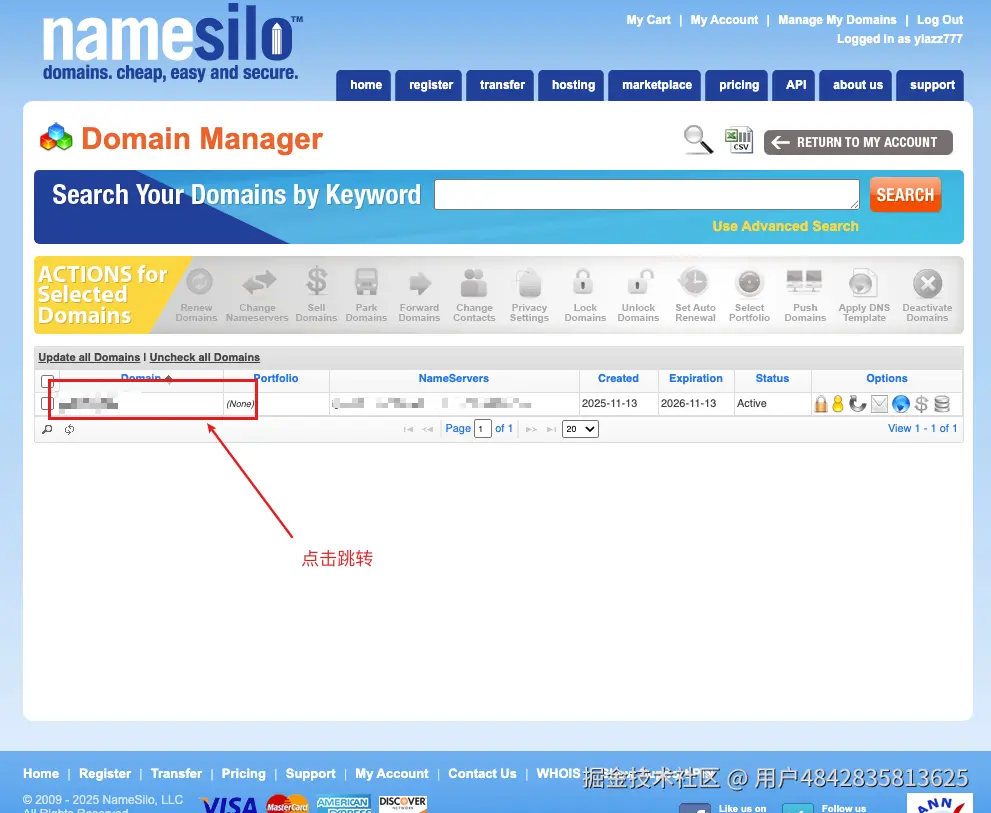Screen dimensions: 991x813
Task: Click in the domain keyword search field
Action: [x=647, y=195]
